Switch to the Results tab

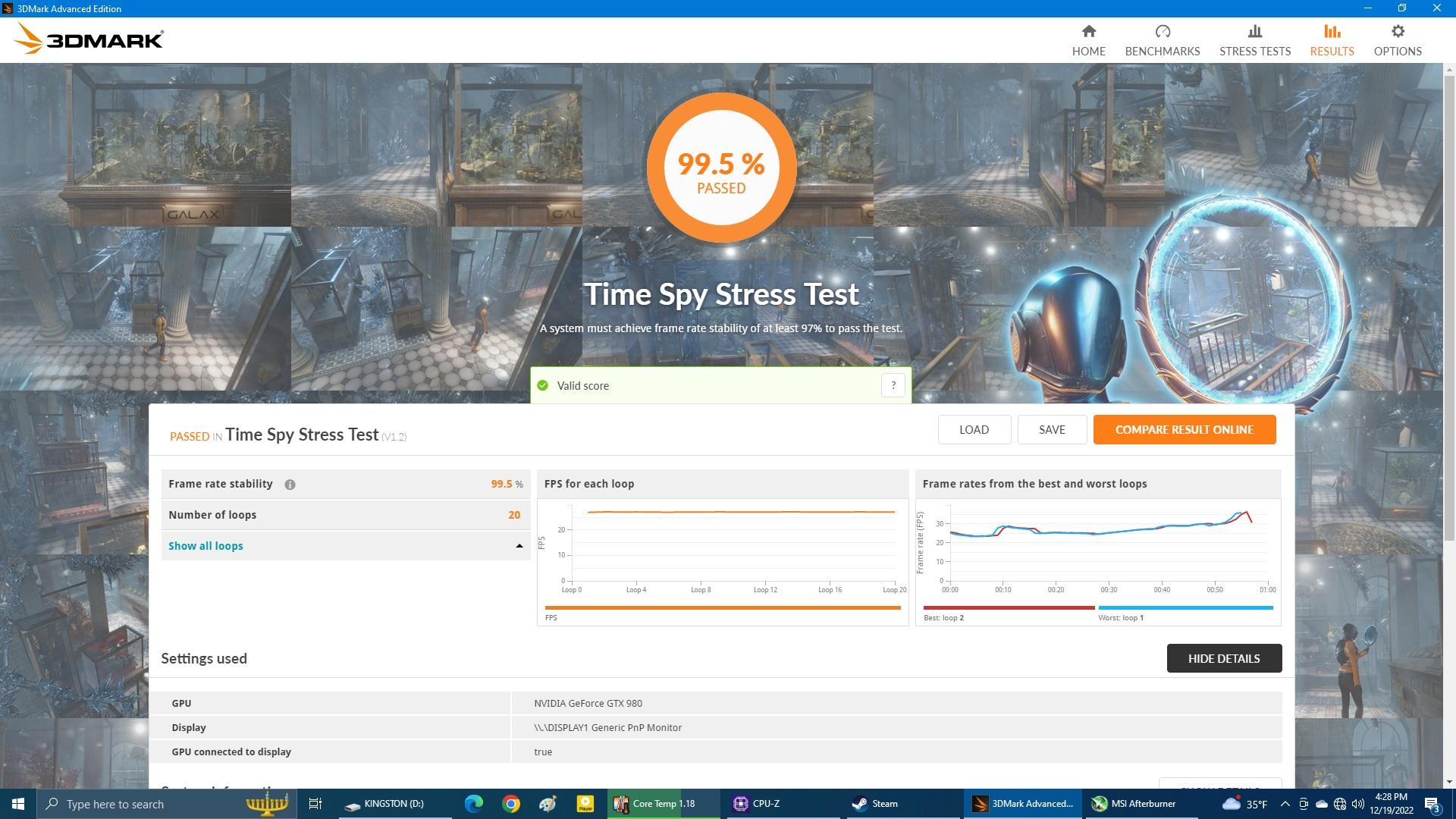(1332, 40)
